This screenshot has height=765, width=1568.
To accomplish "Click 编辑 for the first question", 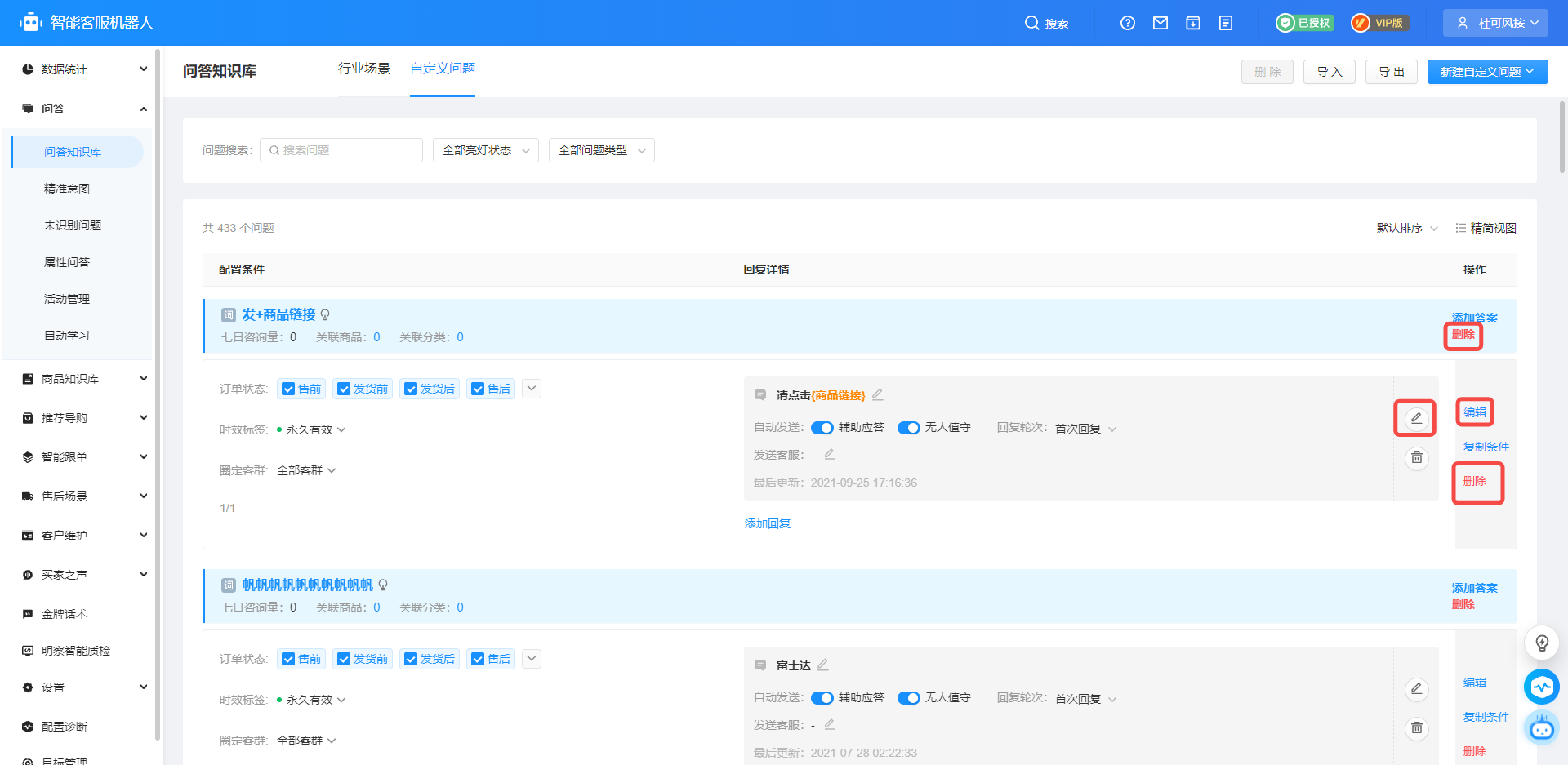I will [x=1475, y=412].
